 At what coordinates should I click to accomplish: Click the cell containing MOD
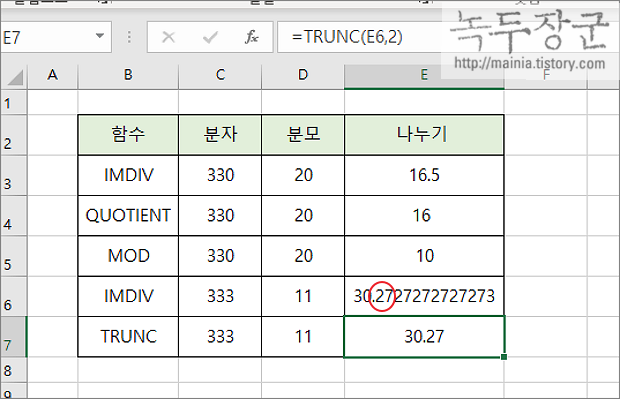coord(128,256)
